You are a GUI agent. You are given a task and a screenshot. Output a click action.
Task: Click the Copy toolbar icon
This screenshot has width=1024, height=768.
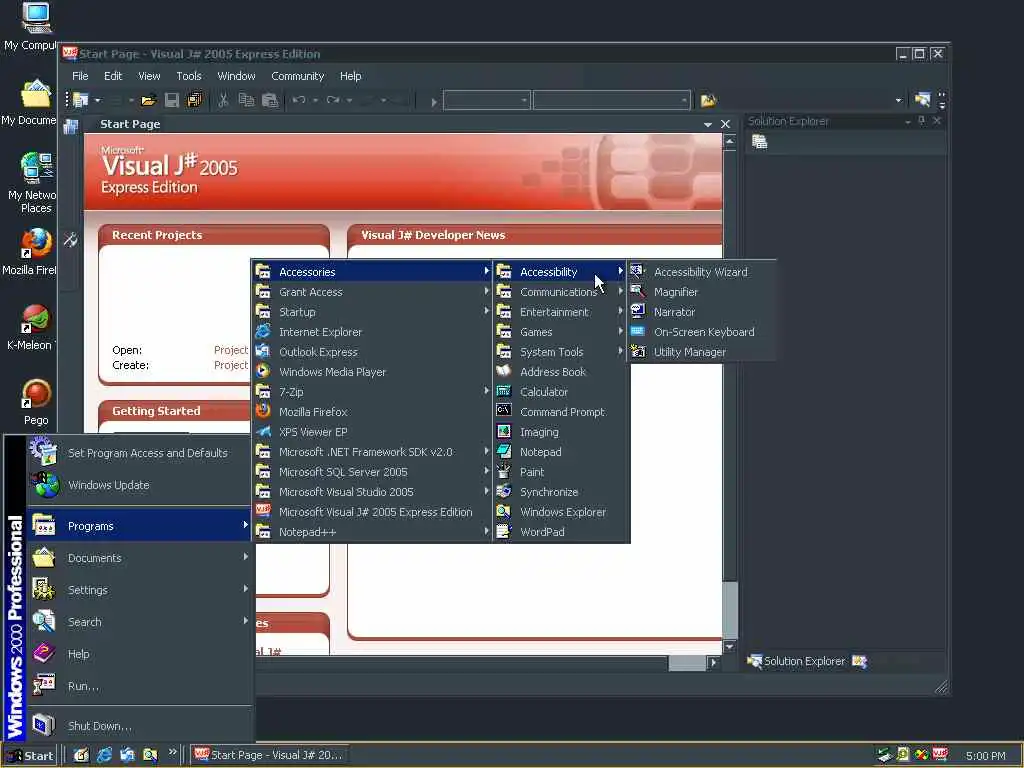(246, 100)
